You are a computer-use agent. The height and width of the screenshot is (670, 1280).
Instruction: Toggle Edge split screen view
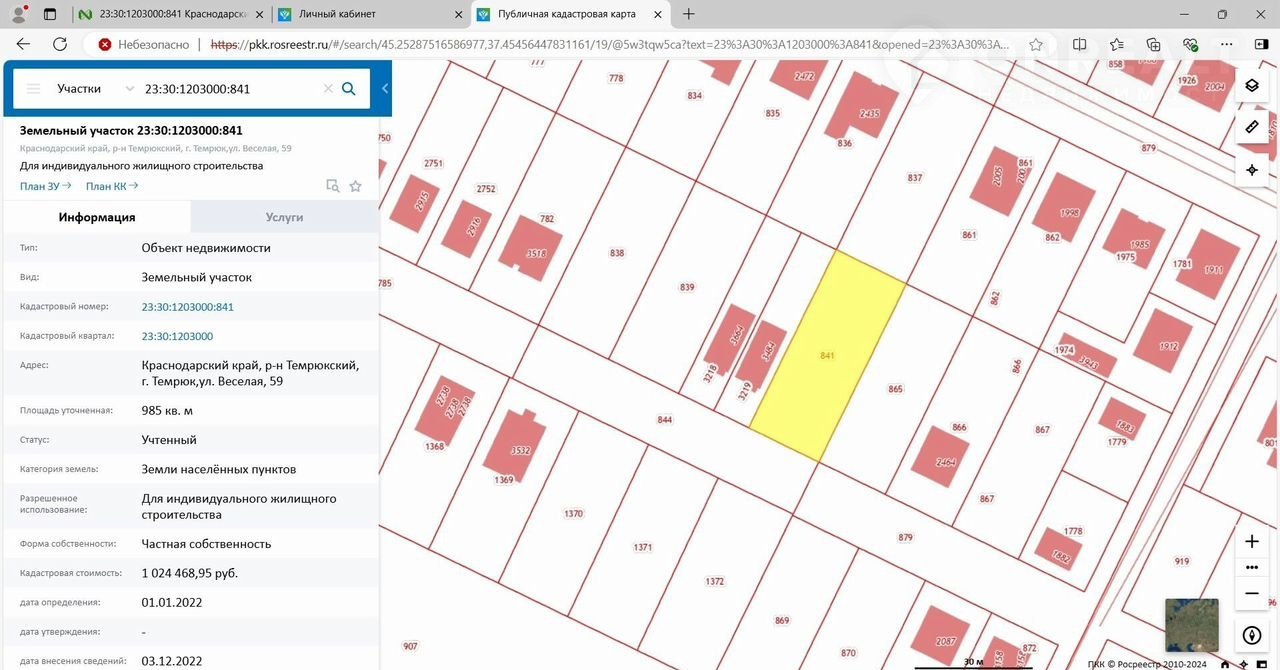1079,44
